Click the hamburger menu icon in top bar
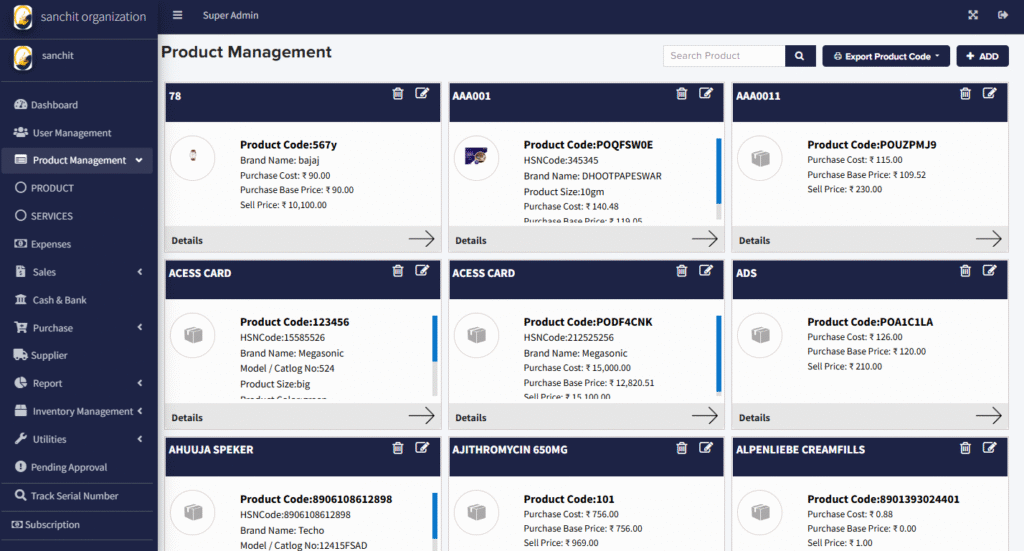 [178, 15]
